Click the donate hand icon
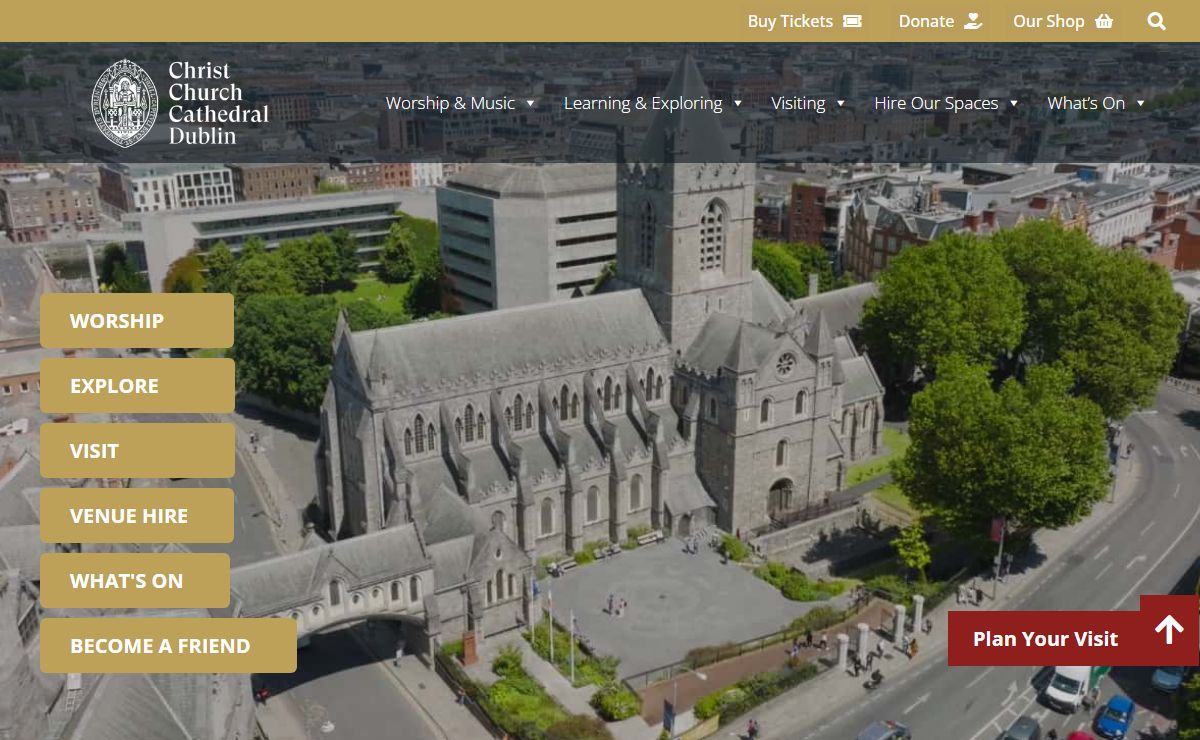The height and width of the screenshot is (740, 1200). [973, 21]
